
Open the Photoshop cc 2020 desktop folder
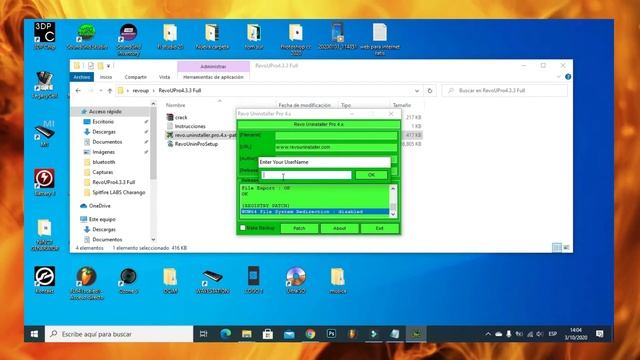tap(296, 39)
